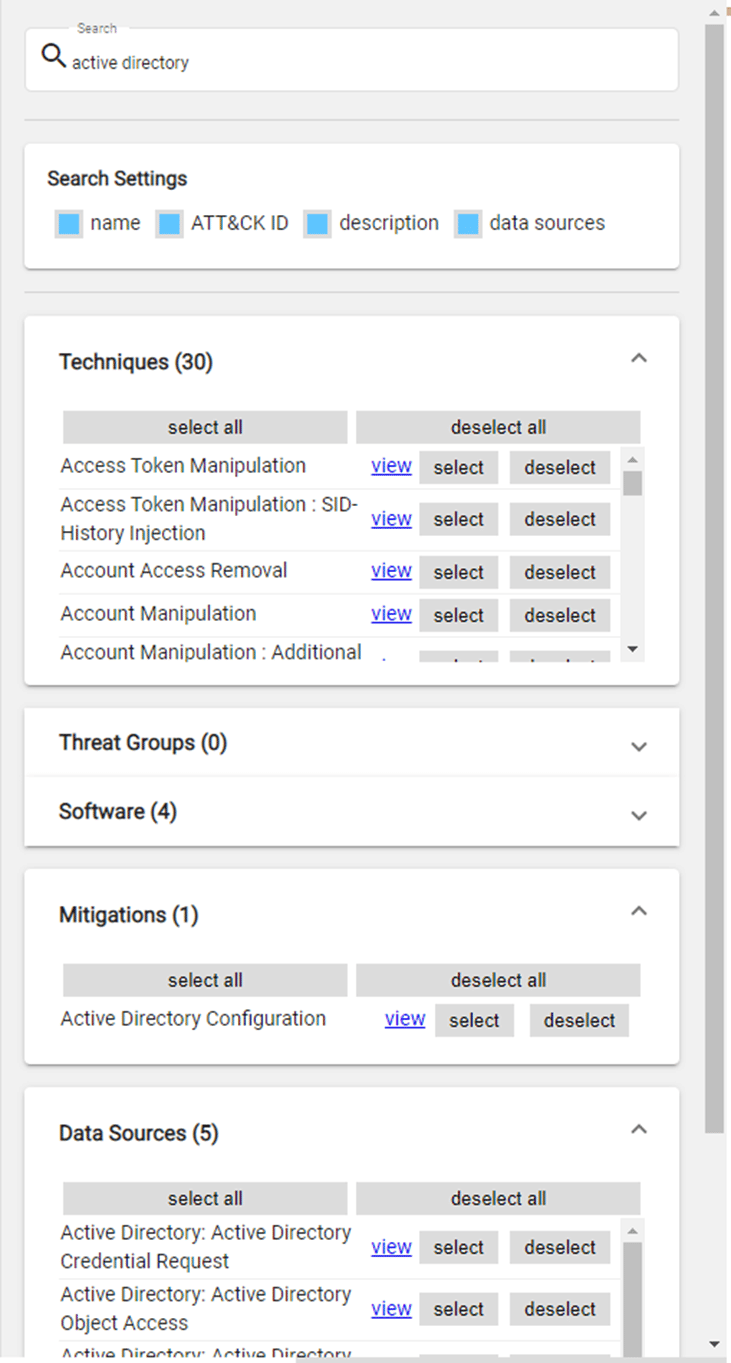This screenshot has height=1363, width=731.
Task: Disable the description search checkbox
Action: 318,224
